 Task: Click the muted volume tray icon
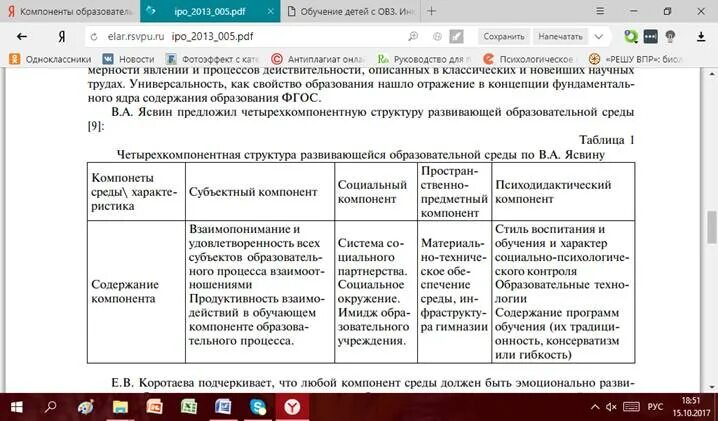611,407
